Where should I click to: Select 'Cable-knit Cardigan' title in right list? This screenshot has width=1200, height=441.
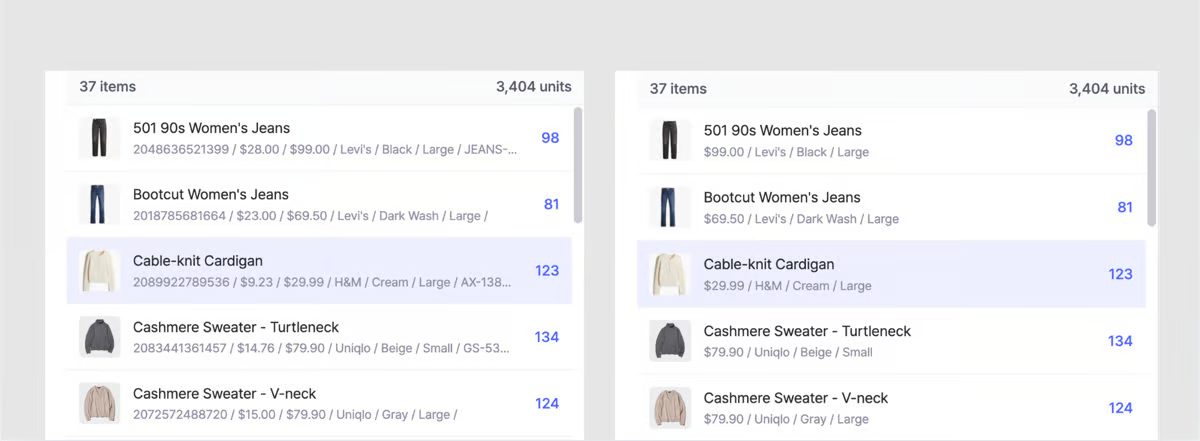click(769, 265)
